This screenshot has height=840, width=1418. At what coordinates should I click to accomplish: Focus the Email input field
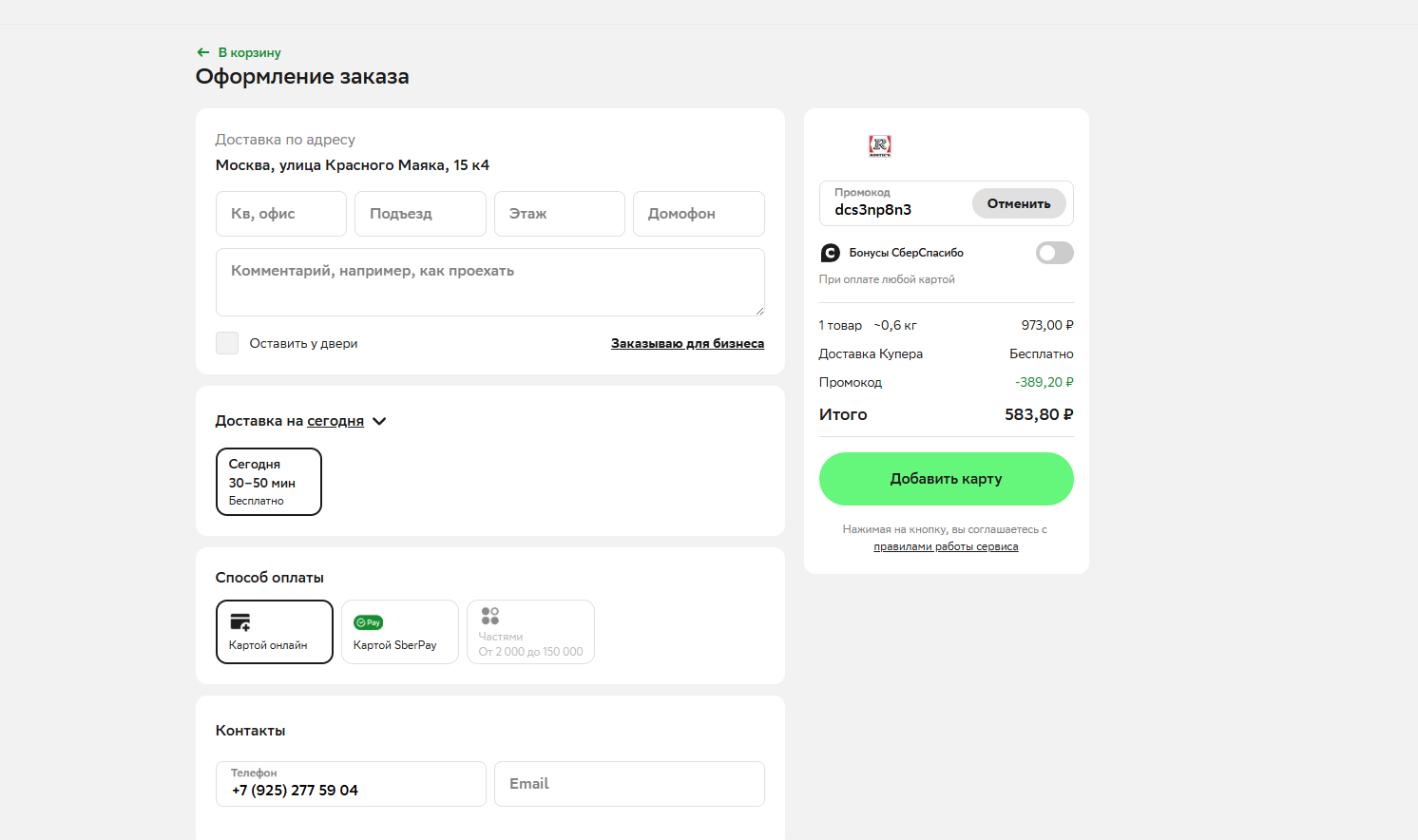pyautogui.click(x=629, y=784)
